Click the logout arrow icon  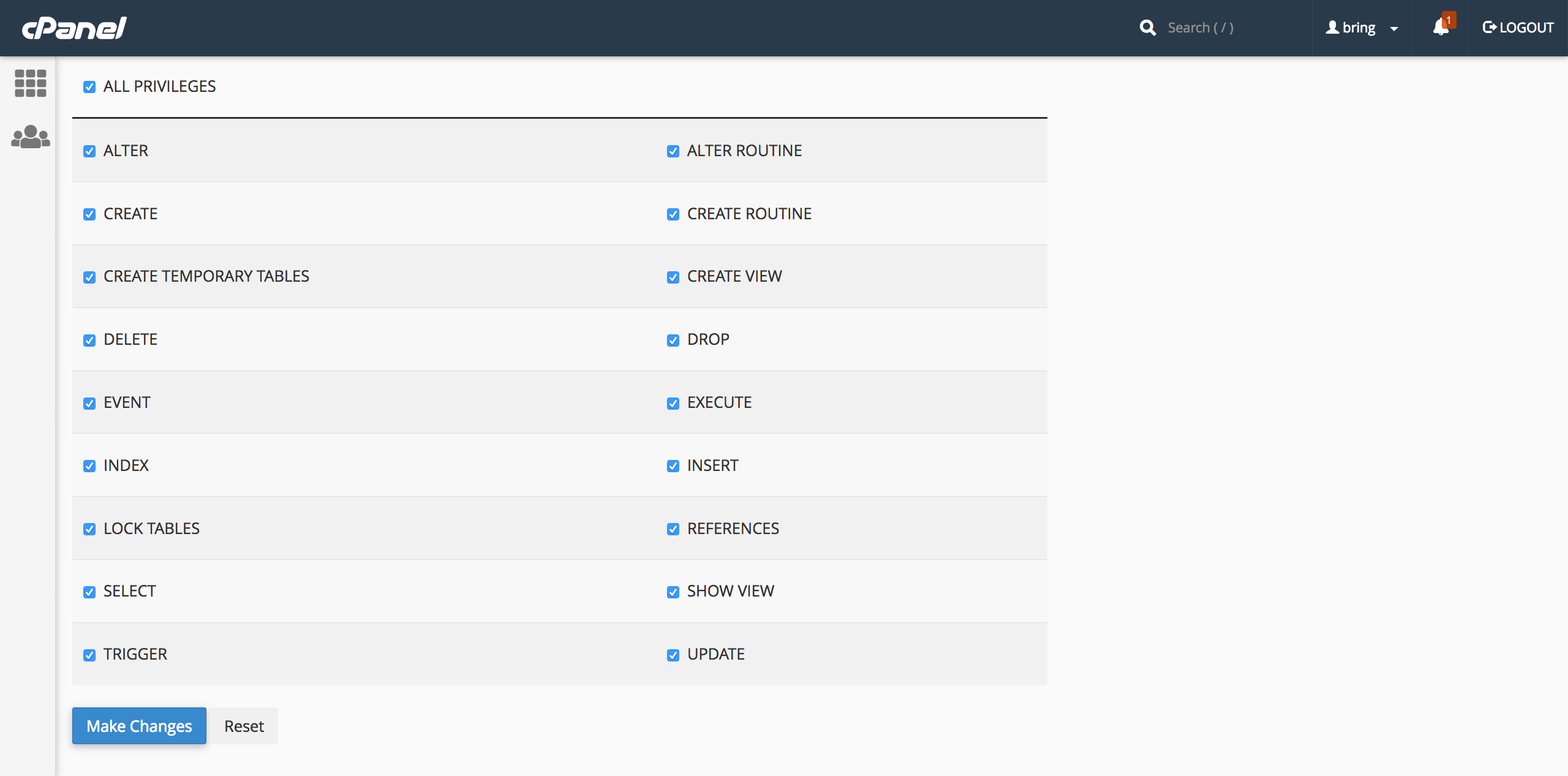[x=1489, y=28]
